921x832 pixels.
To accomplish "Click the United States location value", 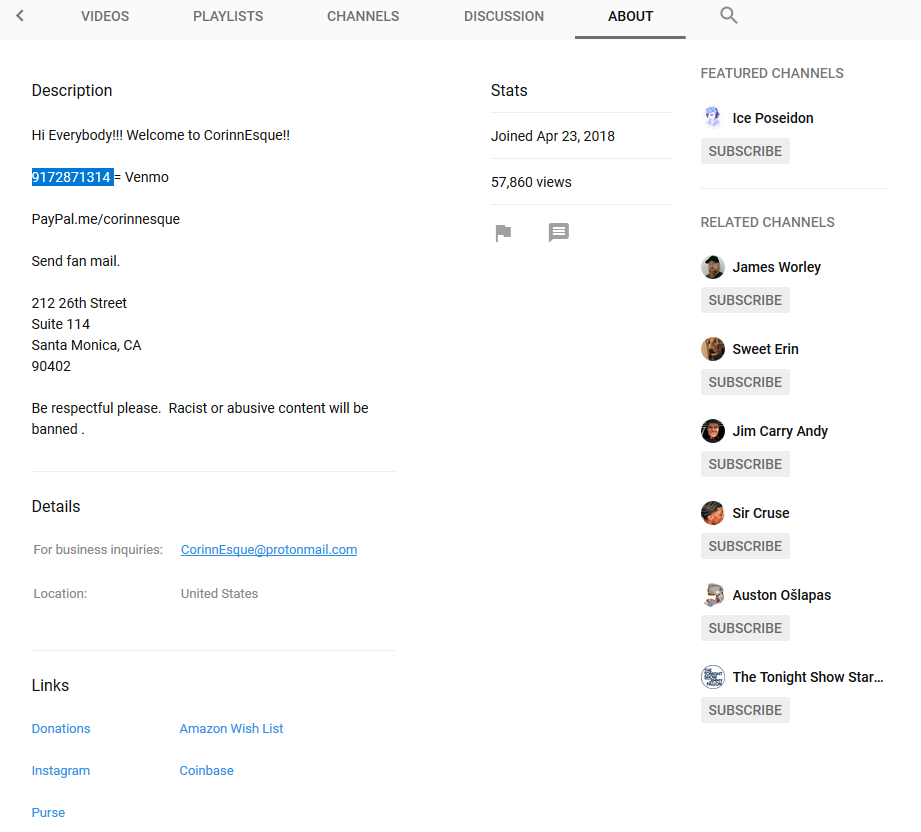I will click(219, 593).
